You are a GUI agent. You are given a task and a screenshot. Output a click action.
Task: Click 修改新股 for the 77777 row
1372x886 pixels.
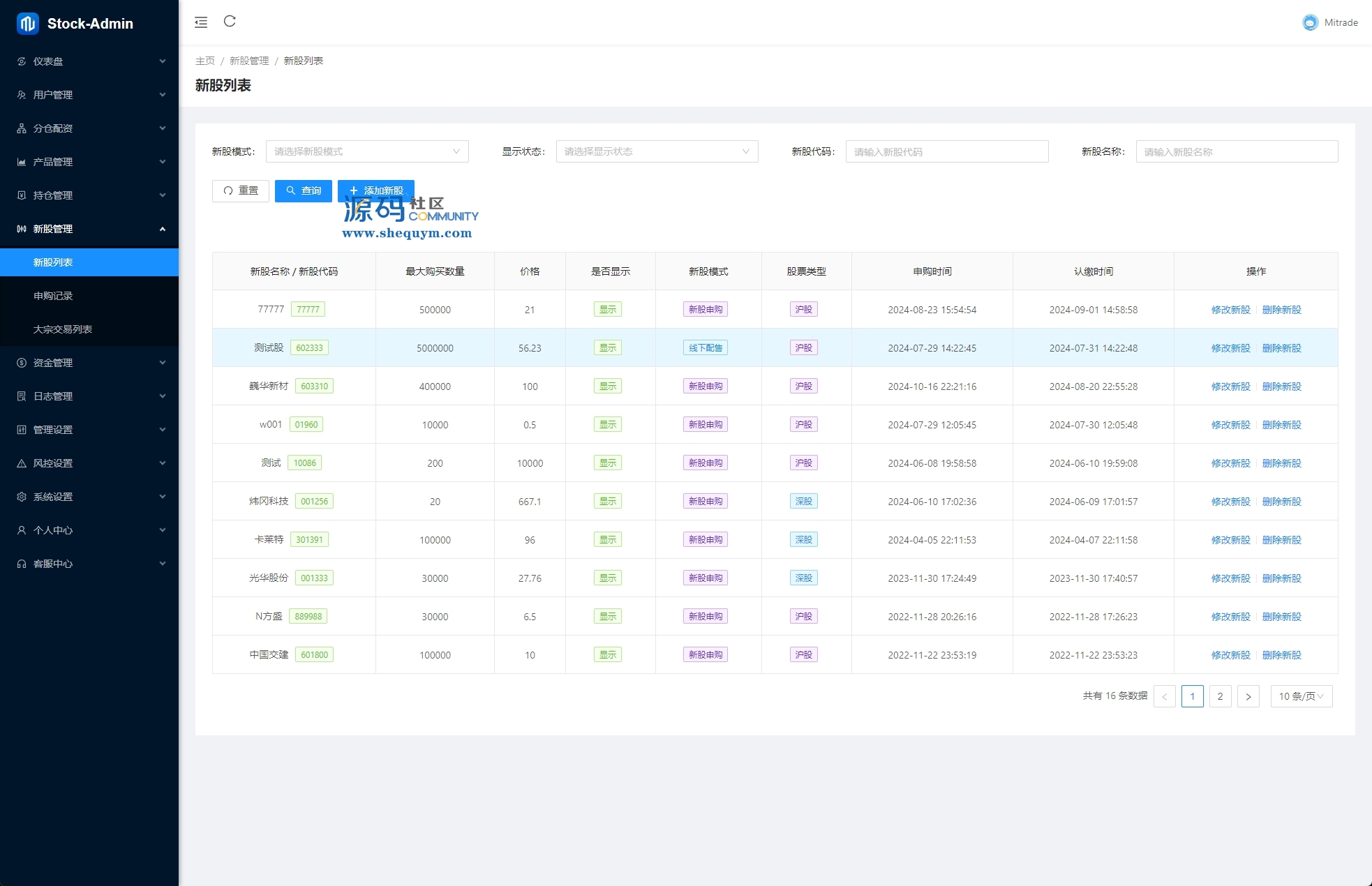[1230, 310]
